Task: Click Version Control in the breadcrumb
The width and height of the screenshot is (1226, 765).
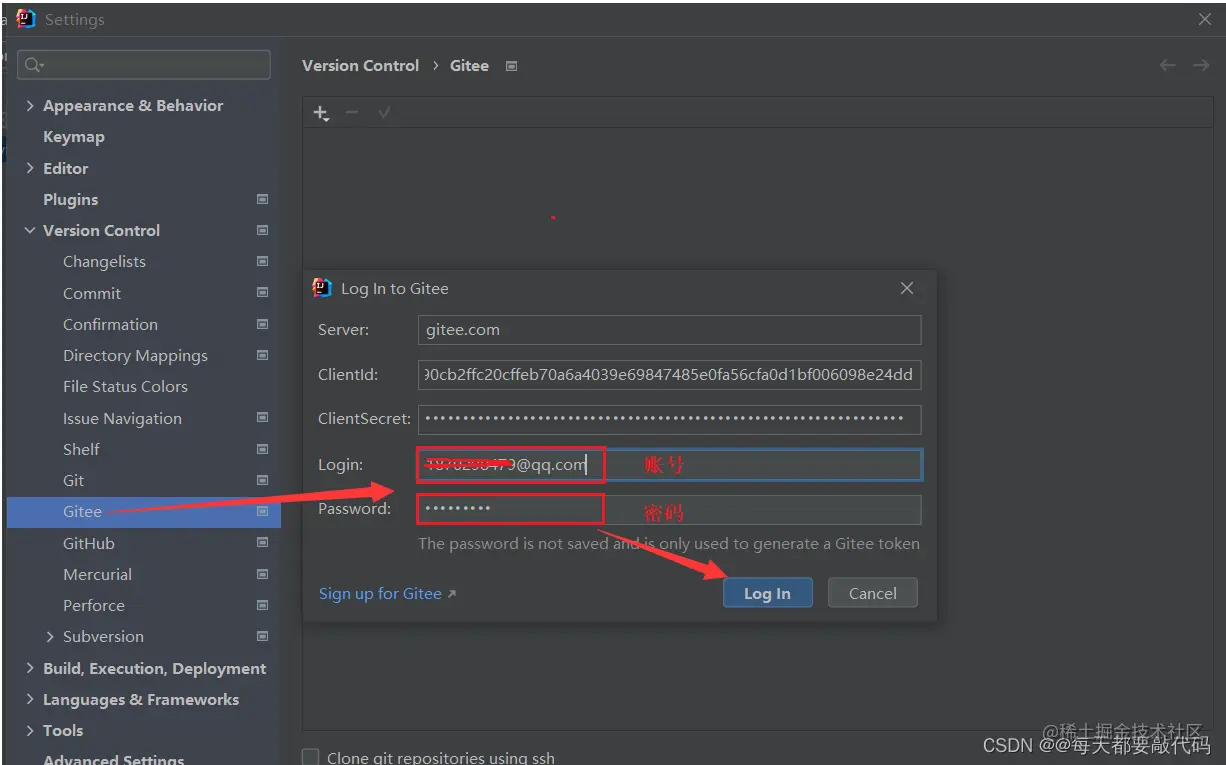Action: [360, 65]
